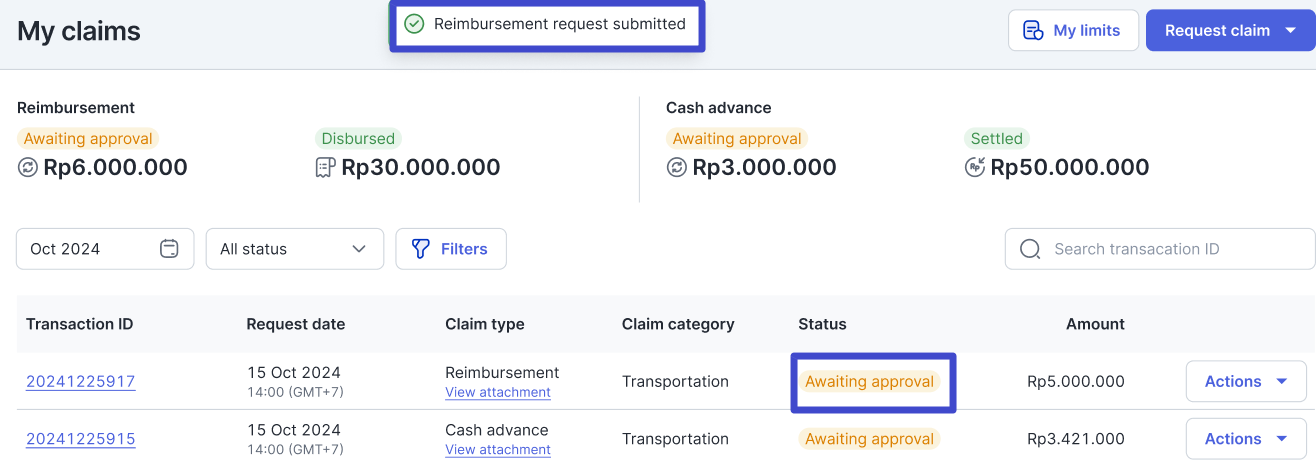
Task: Open transaction 20241225915 link
Action: [x=81, y=439]
